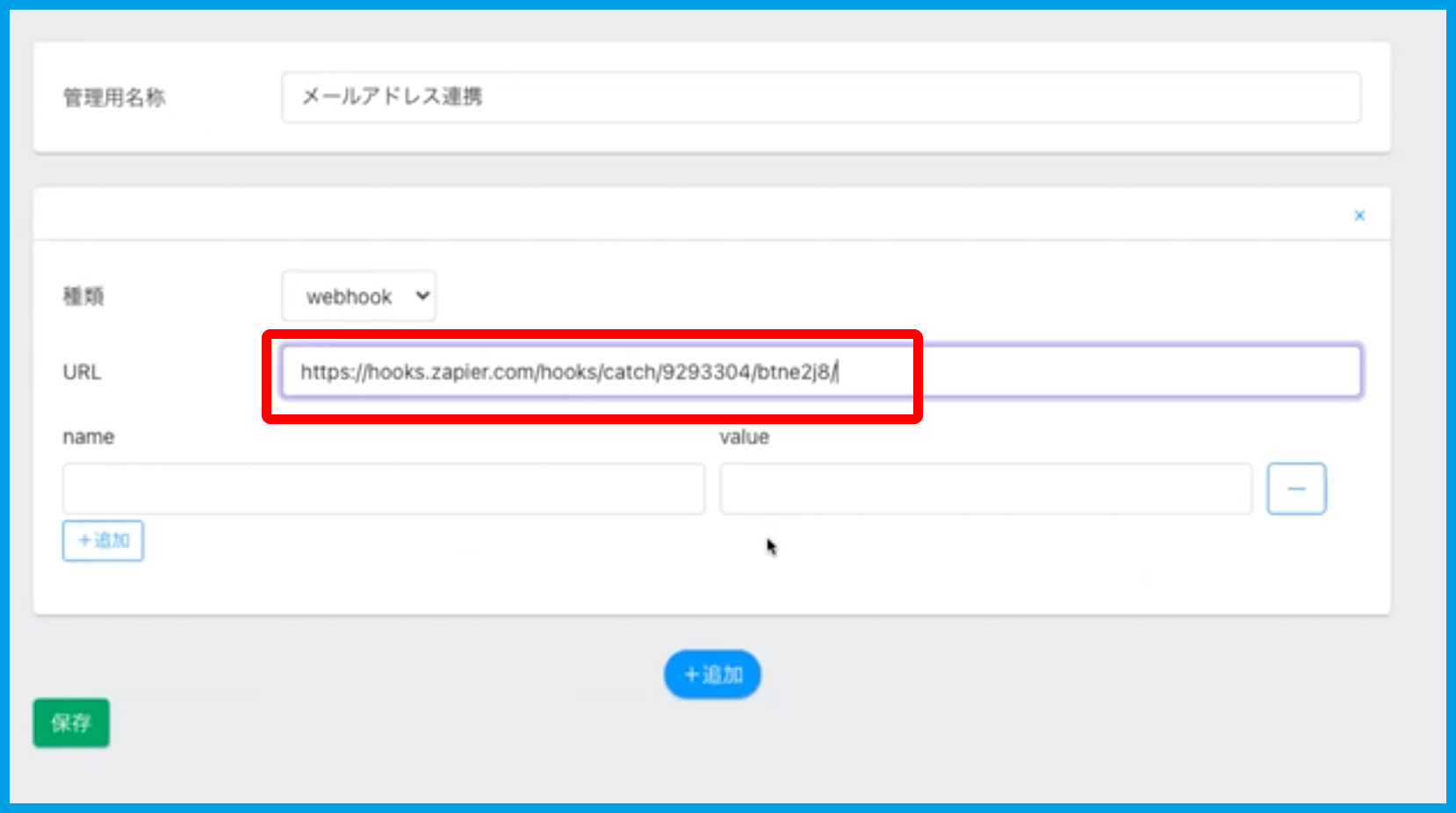Click the value column label

click(x=744, y=437)
